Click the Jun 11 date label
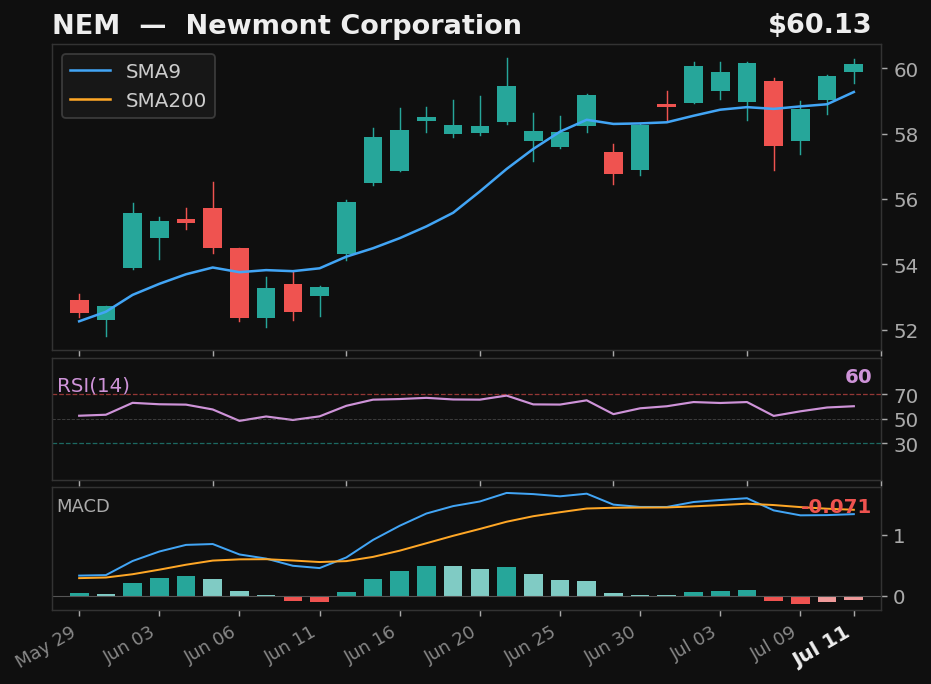The image size is (931, 684). [289, 645]
